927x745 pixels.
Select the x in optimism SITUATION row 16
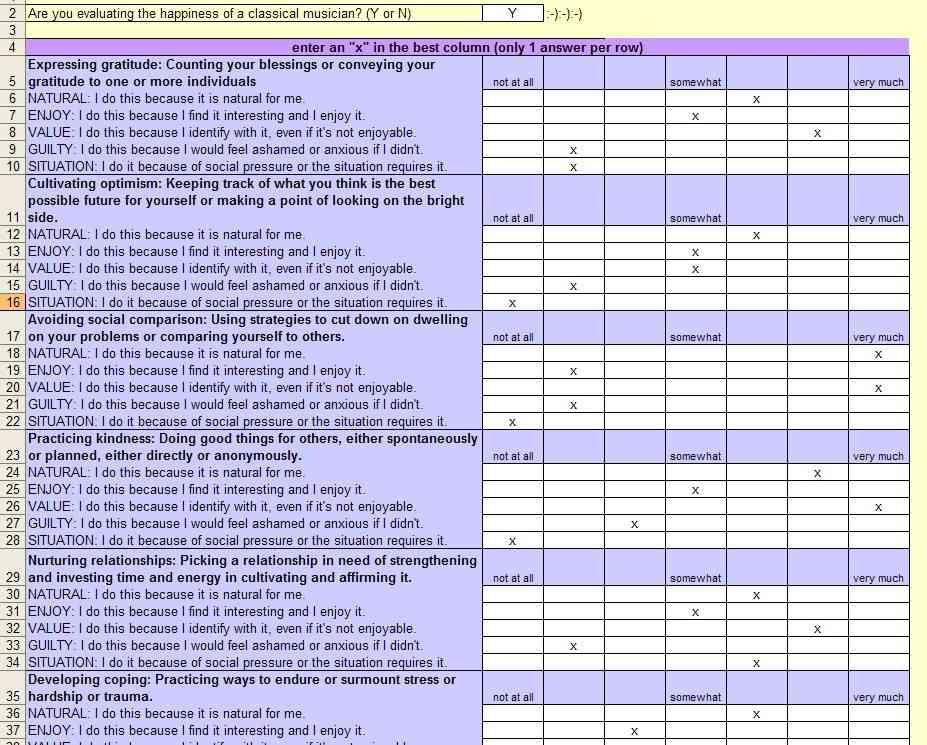pyautogui.click(x=513, y=303)
